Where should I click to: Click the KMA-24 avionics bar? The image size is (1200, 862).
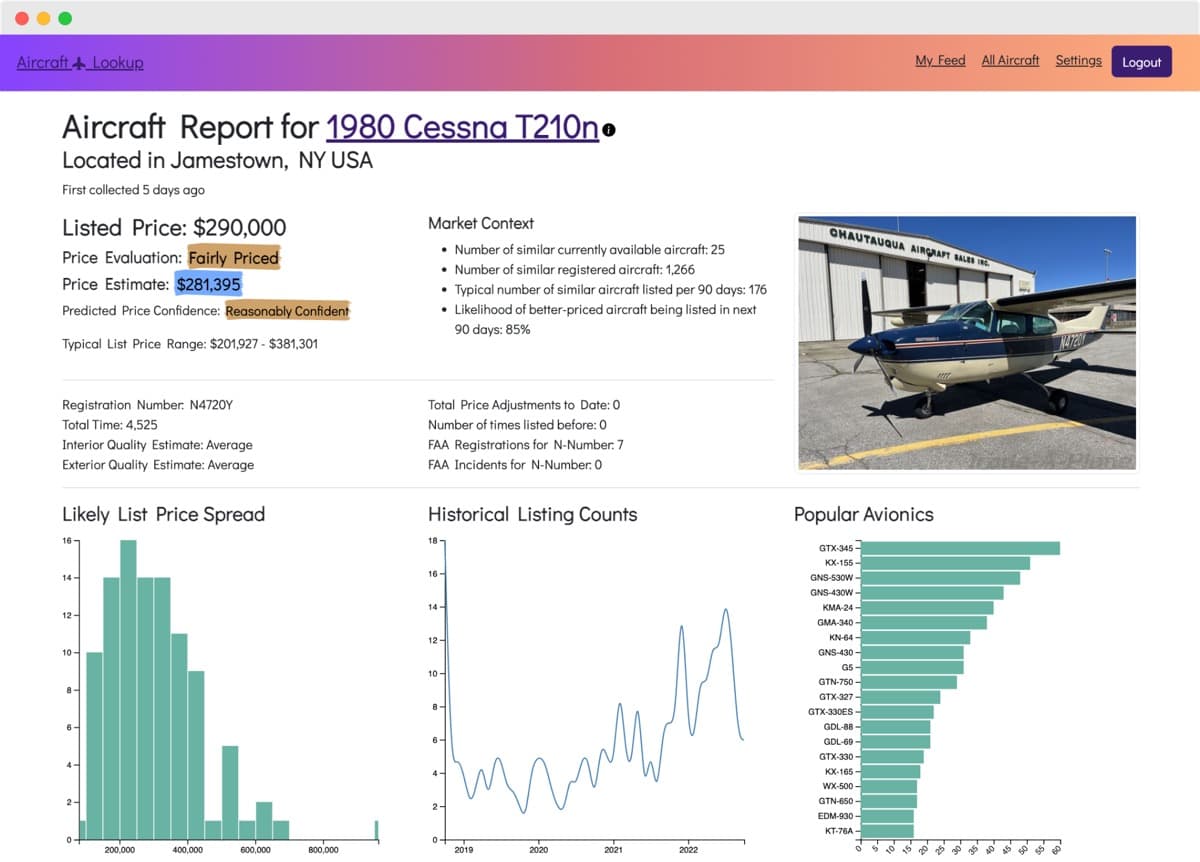[x=927, y=608]
